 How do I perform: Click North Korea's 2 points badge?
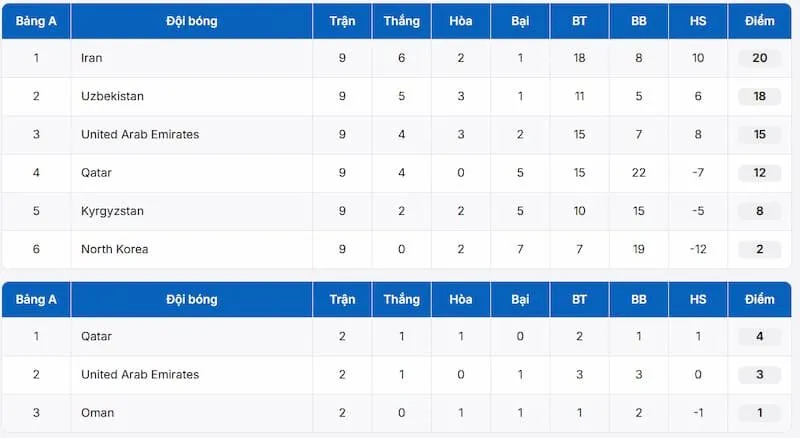coord(759,248)
